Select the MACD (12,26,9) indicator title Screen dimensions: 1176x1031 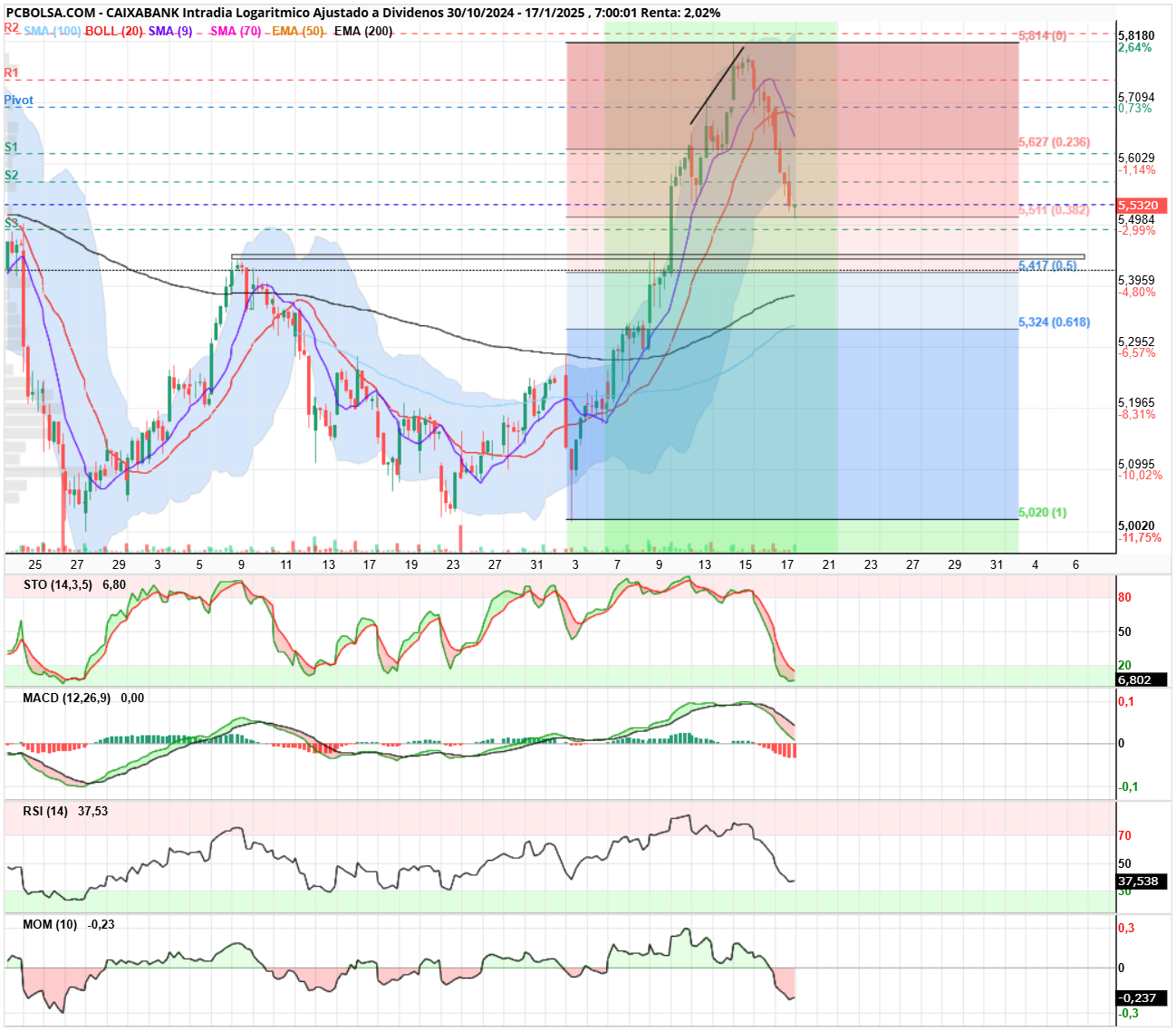(x=67, y=698)
